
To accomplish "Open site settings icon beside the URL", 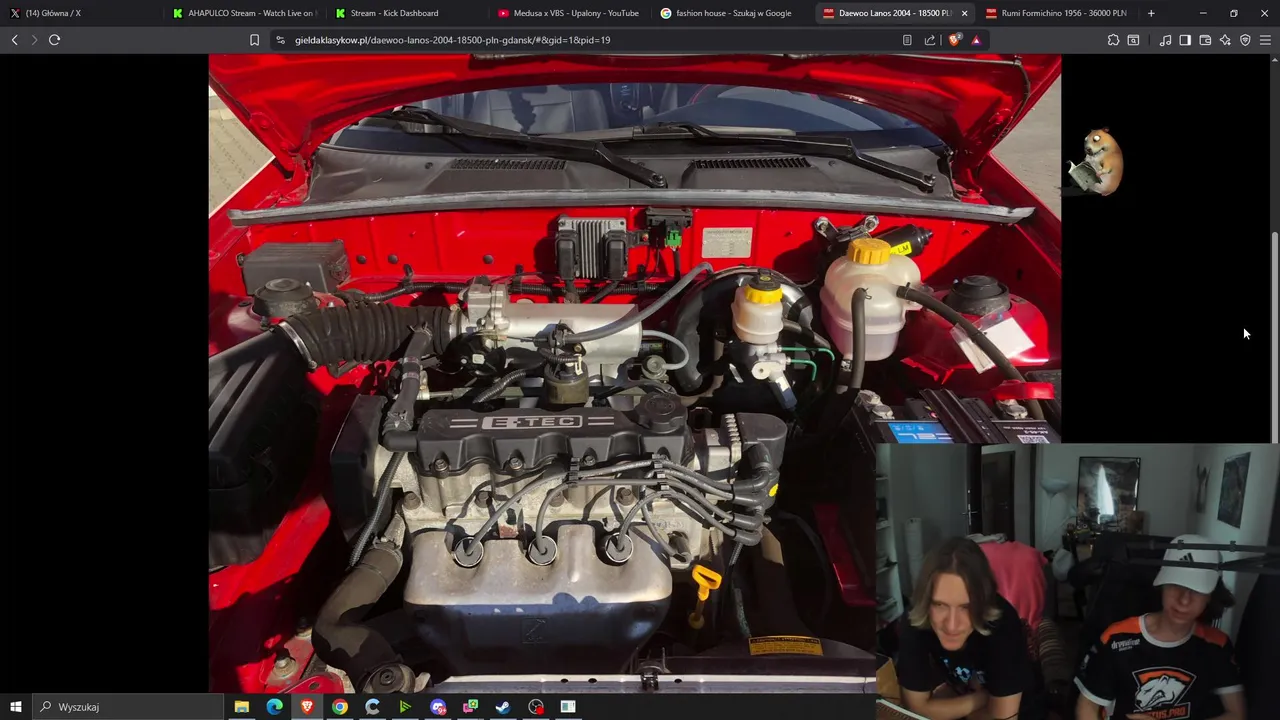I will tap(280, 40).
